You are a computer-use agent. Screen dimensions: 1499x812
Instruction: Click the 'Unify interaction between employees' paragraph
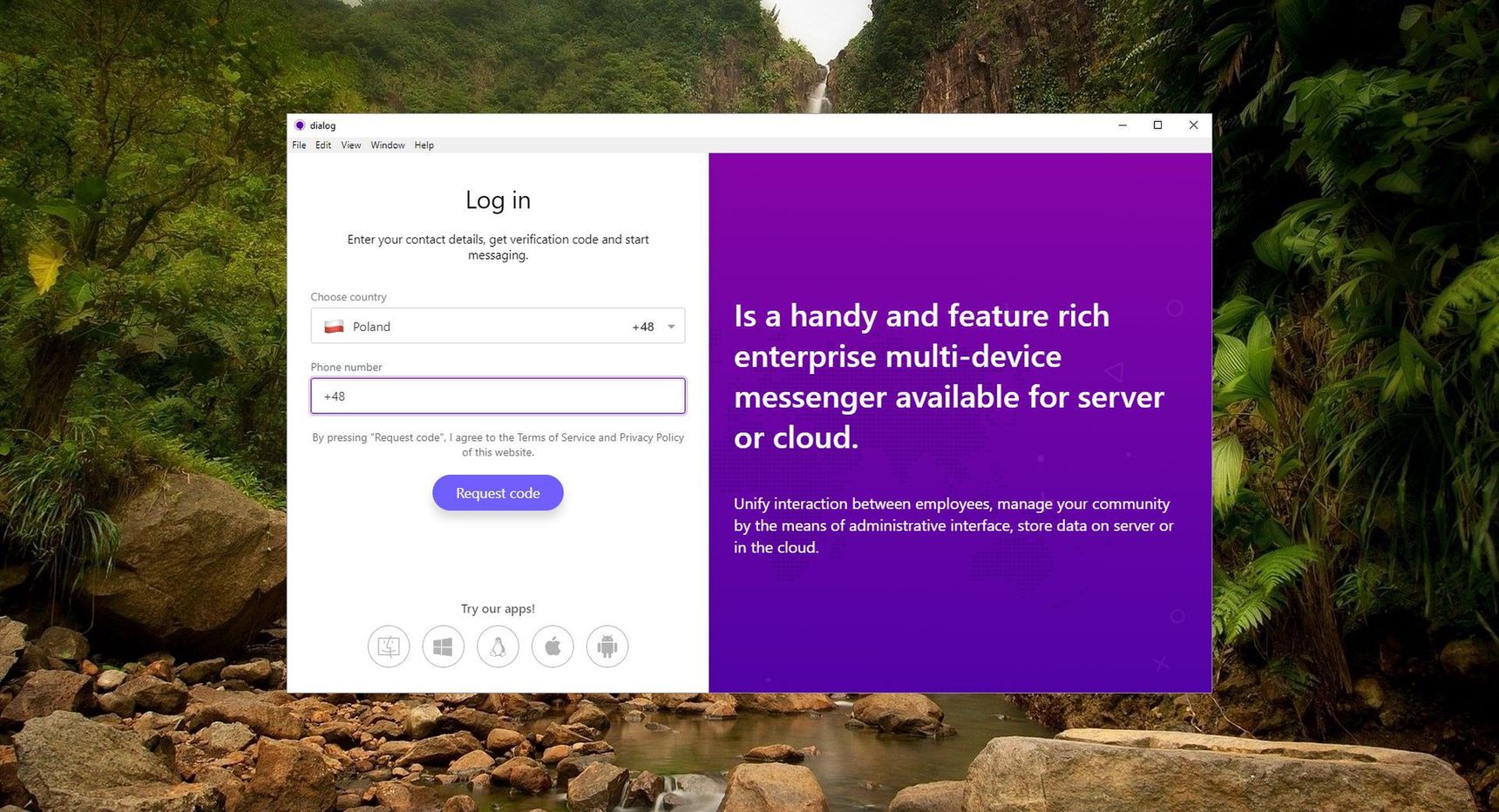click(x=953, y=525)
